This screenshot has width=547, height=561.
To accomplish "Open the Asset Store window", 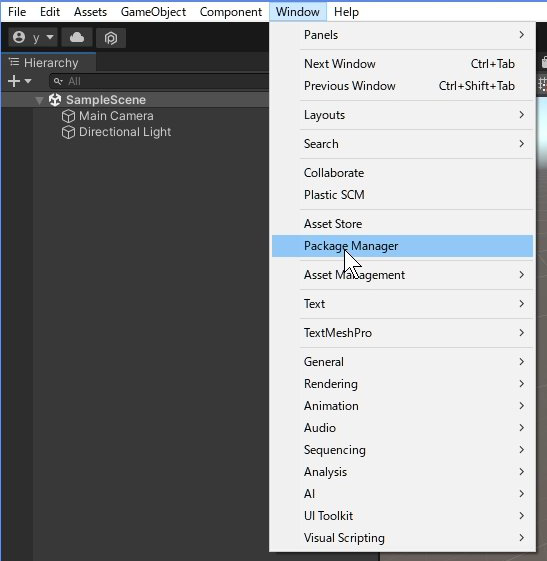I will (x=402, y=224).
